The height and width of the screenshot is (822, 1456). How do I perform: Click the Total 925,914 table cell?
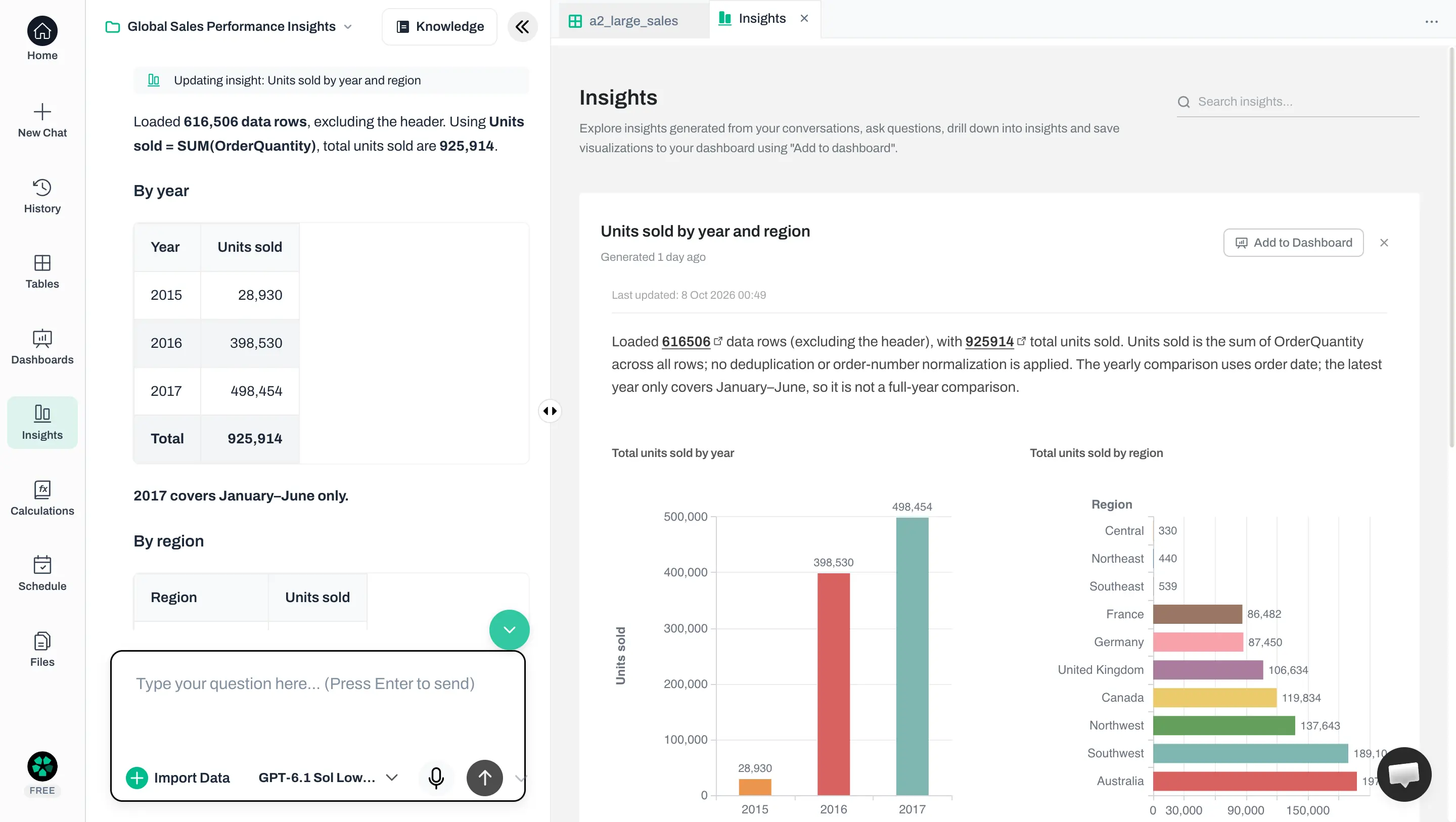click(x=250, y=439)
